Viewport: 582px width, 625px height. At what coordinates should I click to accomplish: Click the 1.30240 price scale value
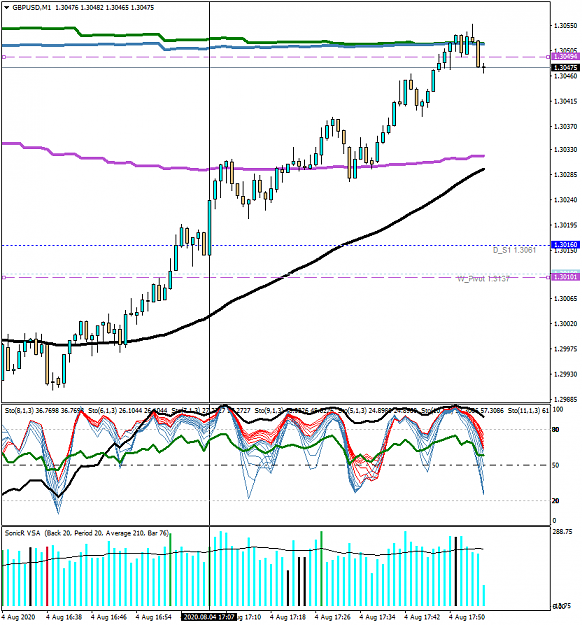point(566,200)
